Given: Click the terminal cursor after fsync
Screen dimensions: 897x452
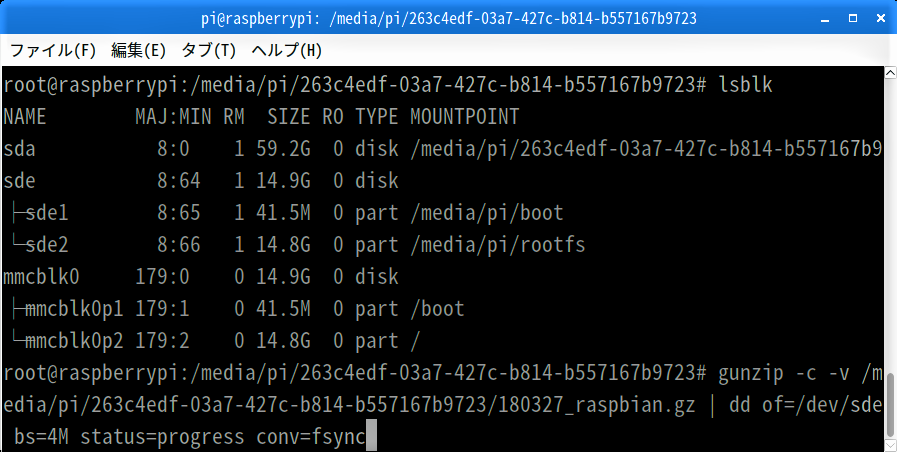Looking at the screenshot, I should tap(371, 437).
